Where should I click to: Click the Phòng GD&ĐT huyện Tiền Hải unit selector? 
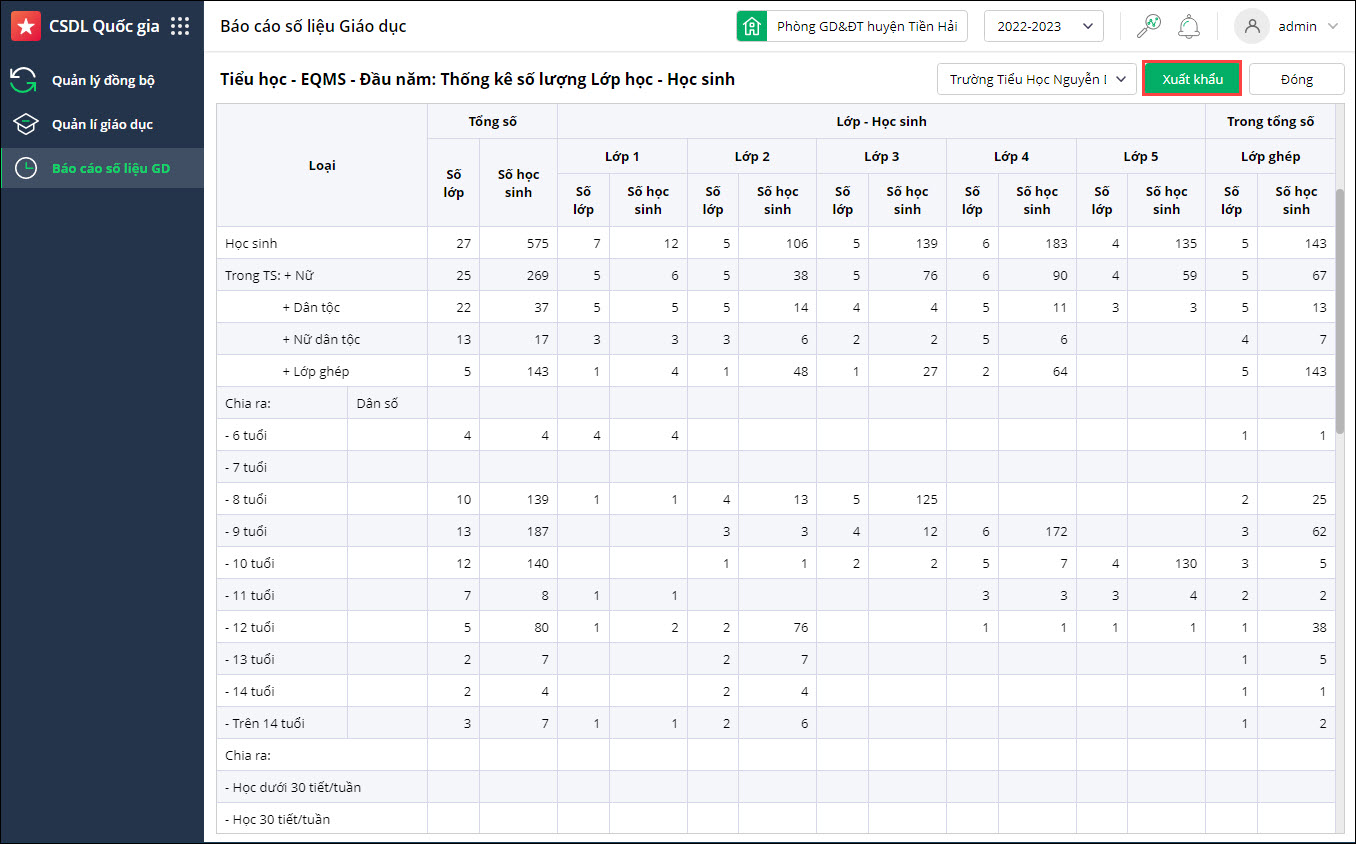click(866, 27)
